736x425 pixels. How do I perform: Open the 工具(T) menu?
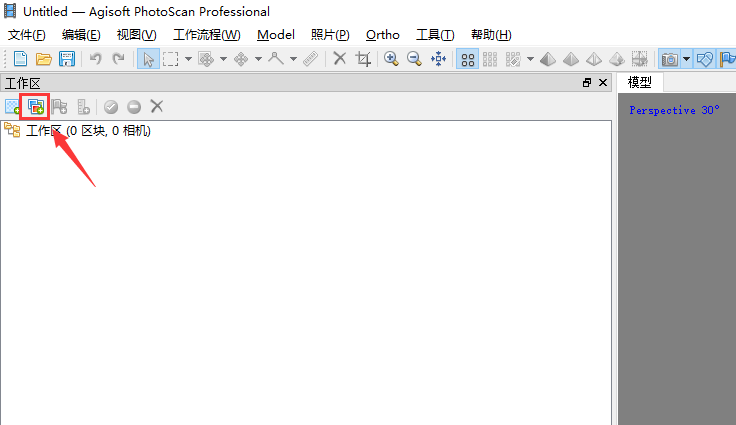pyautogui.click(x=435, y=34)
